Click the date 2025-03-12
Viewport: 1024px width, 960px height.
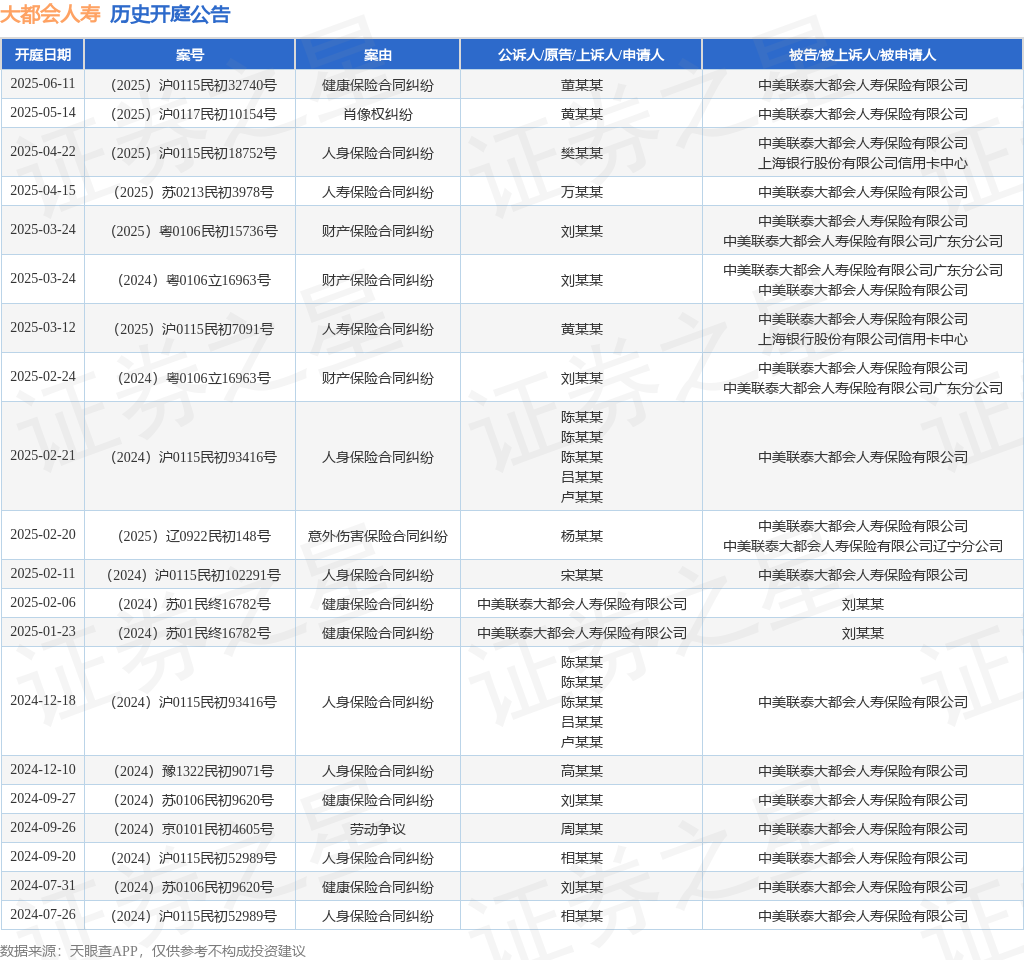[43, 328]
